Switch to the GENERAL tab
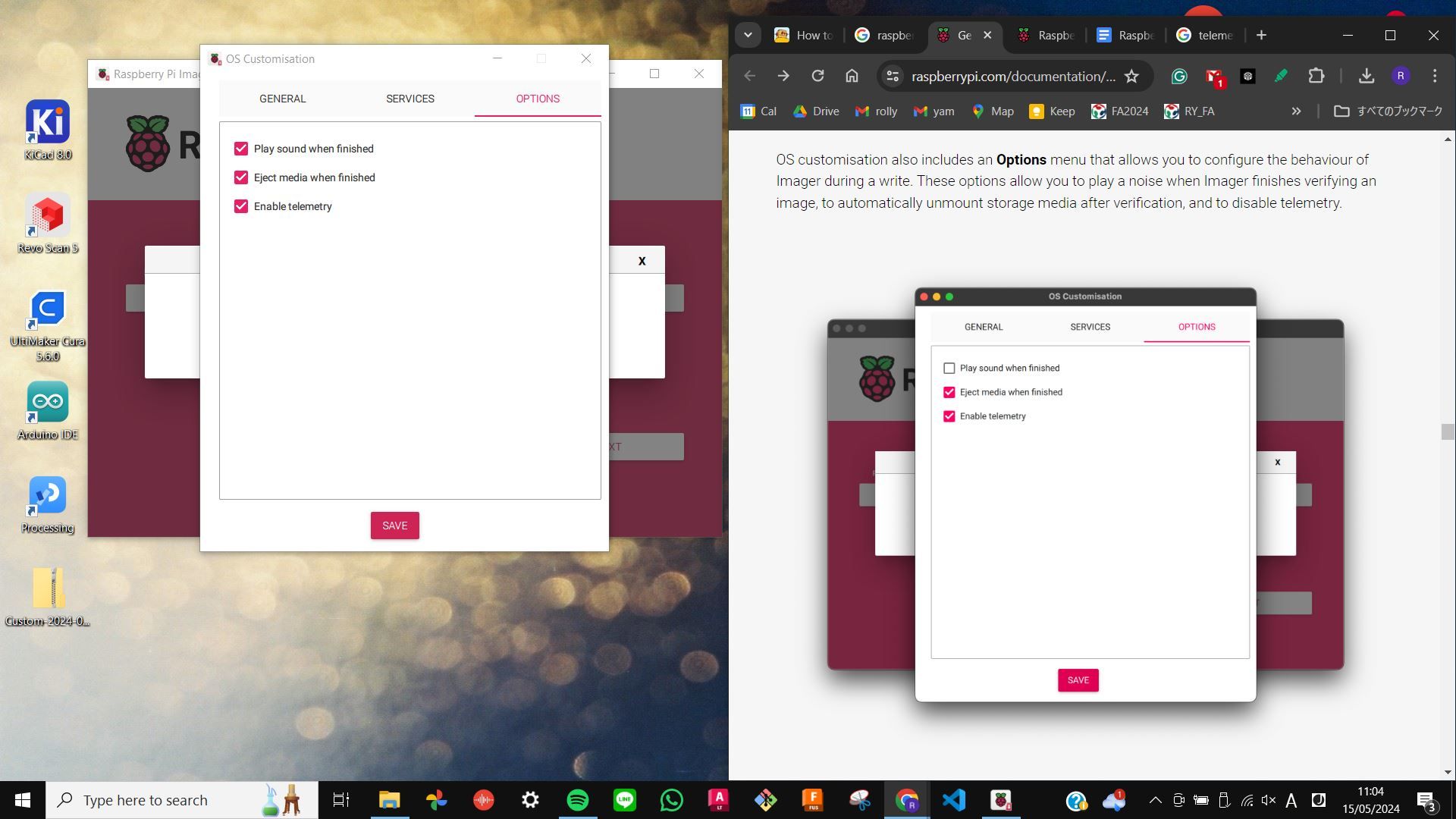The height and width of the screenshot is (819, 1456). point(282,99)
